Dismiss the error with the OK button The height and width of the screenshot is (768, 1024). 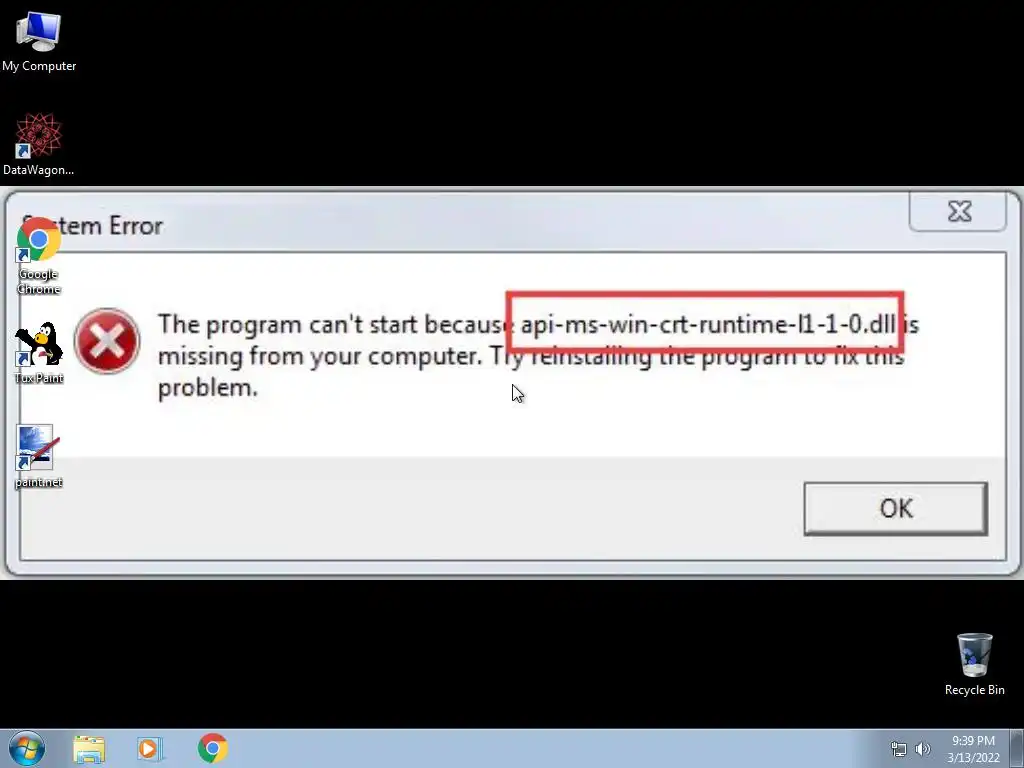click(895, 509)
